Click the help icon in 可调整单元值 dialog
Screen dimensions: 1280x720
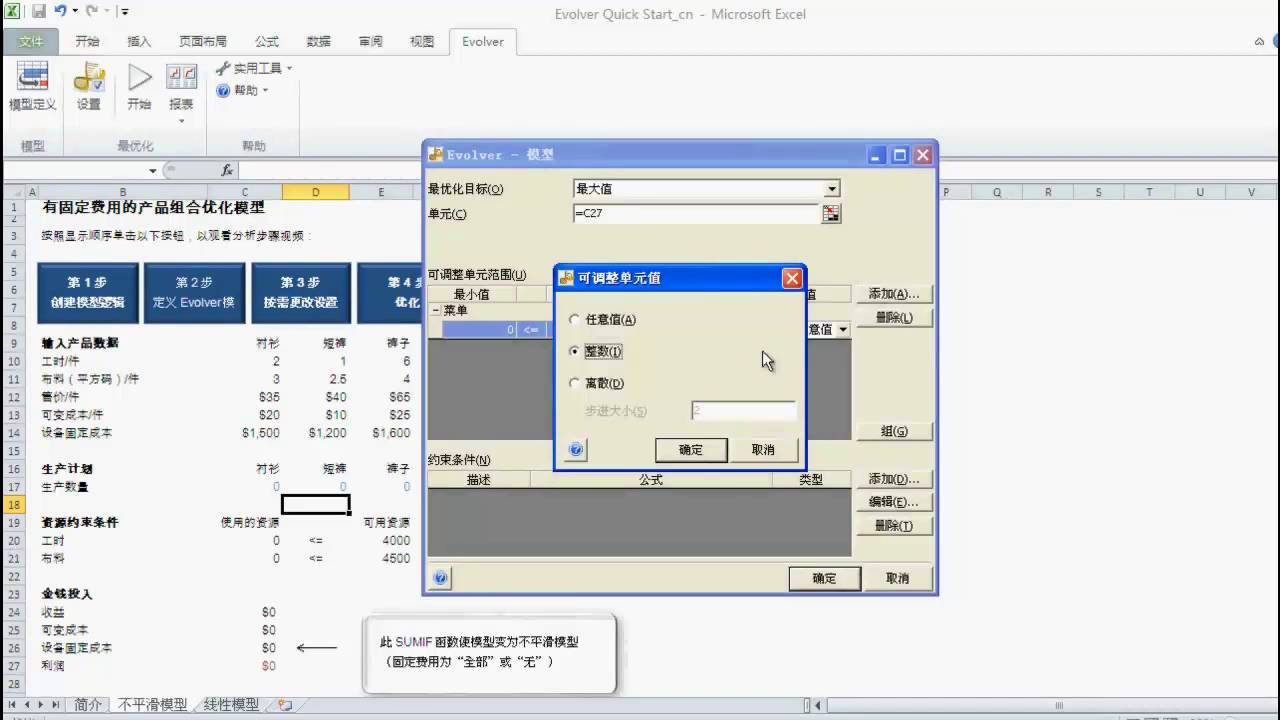(x=576, y=450)
